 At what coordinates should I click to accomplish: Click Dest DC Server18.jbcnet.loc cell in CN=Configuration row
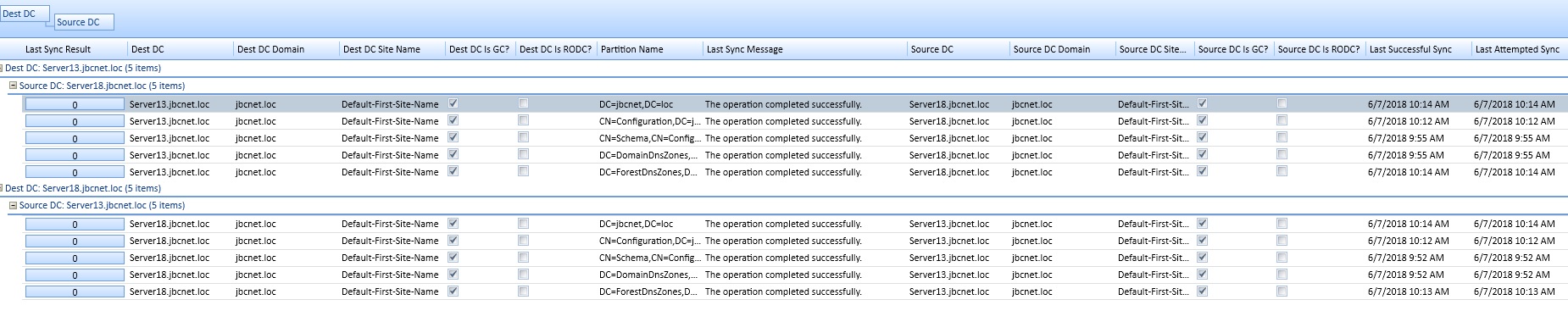[170, 241]
